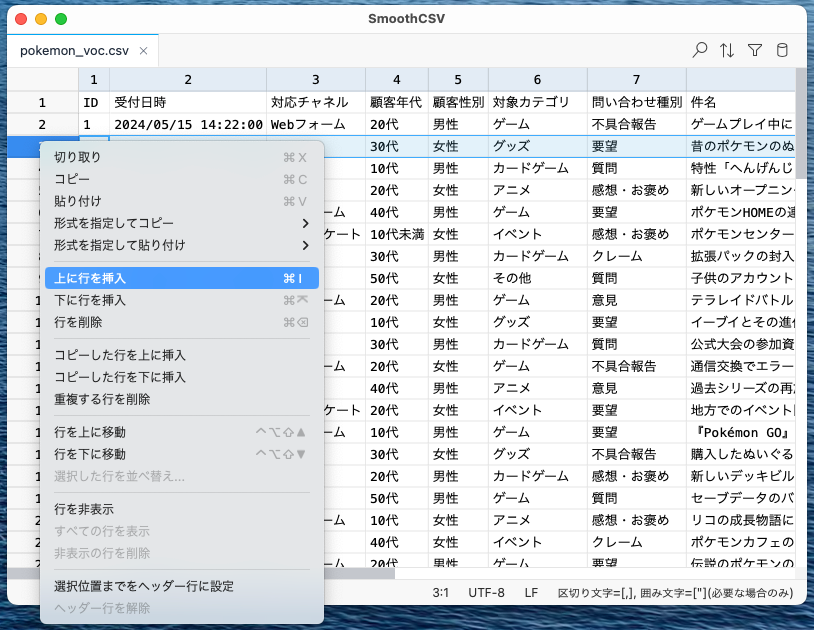The width and height of the screenshot is (814, 630).
Task: Open the filter funnel tool
Action: [x=755, y=50]
